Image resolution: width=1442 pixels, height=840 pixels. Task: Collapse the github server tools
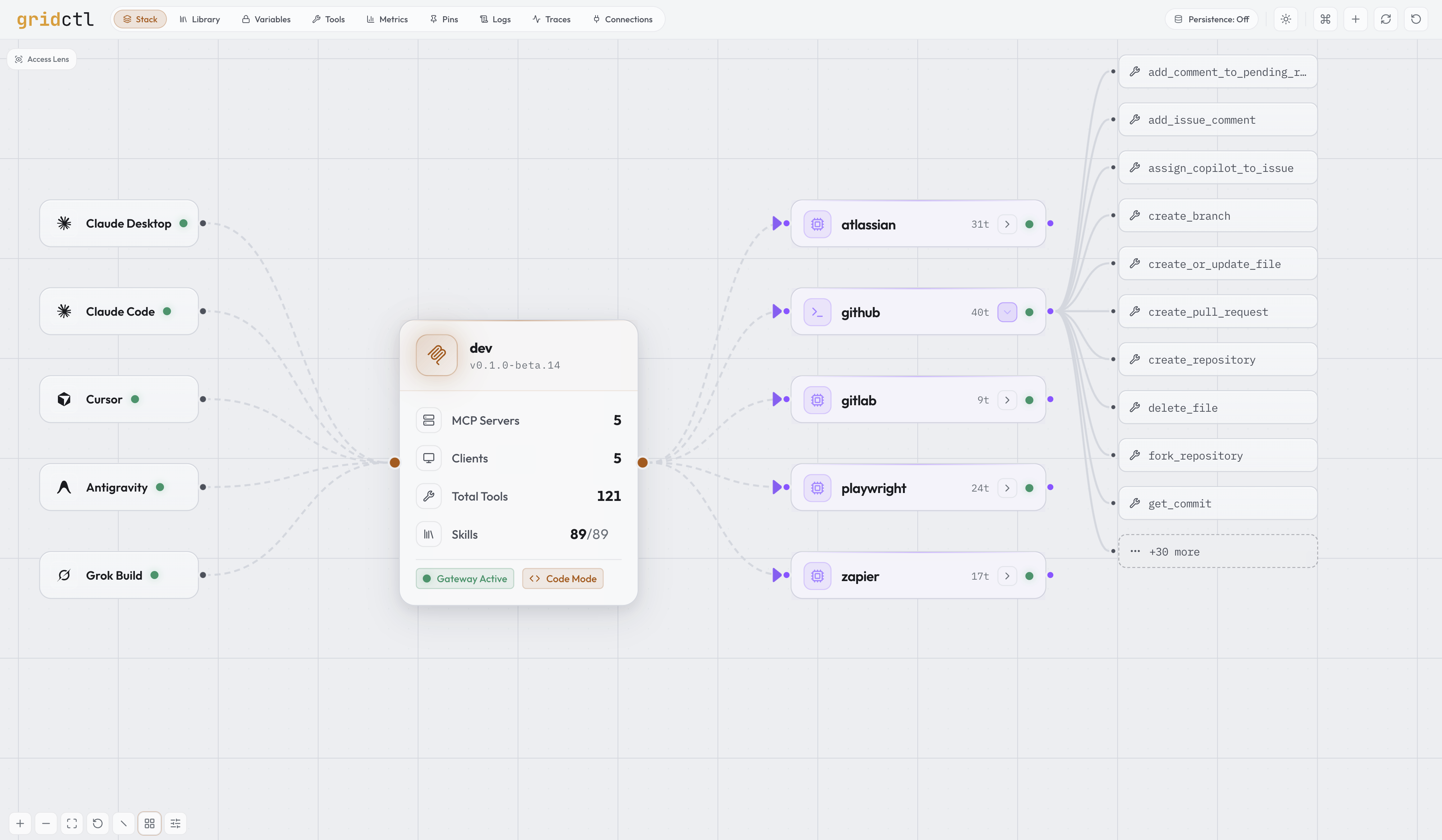pos(1007,312)
